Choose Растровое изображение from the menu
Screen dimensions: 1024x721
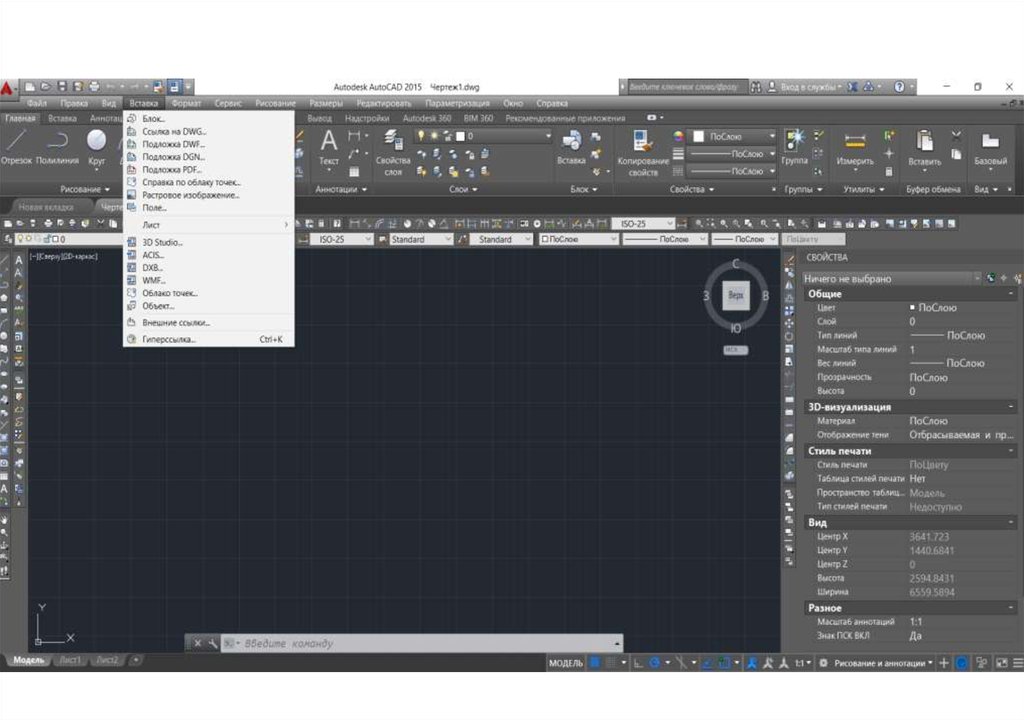point(190,195)
